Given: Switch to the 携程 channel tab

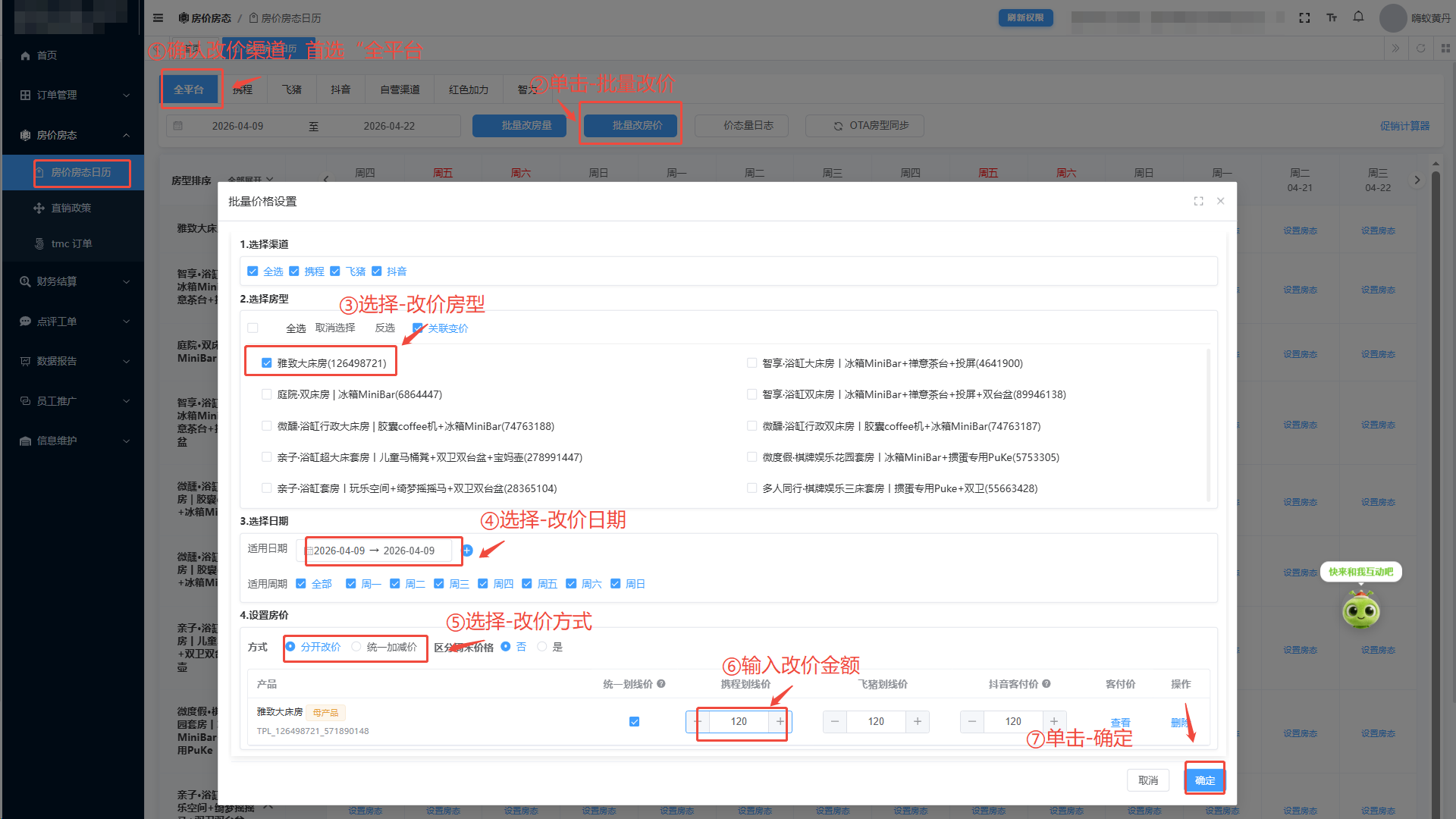Looking at the screenshot, I should coord(243,89).
